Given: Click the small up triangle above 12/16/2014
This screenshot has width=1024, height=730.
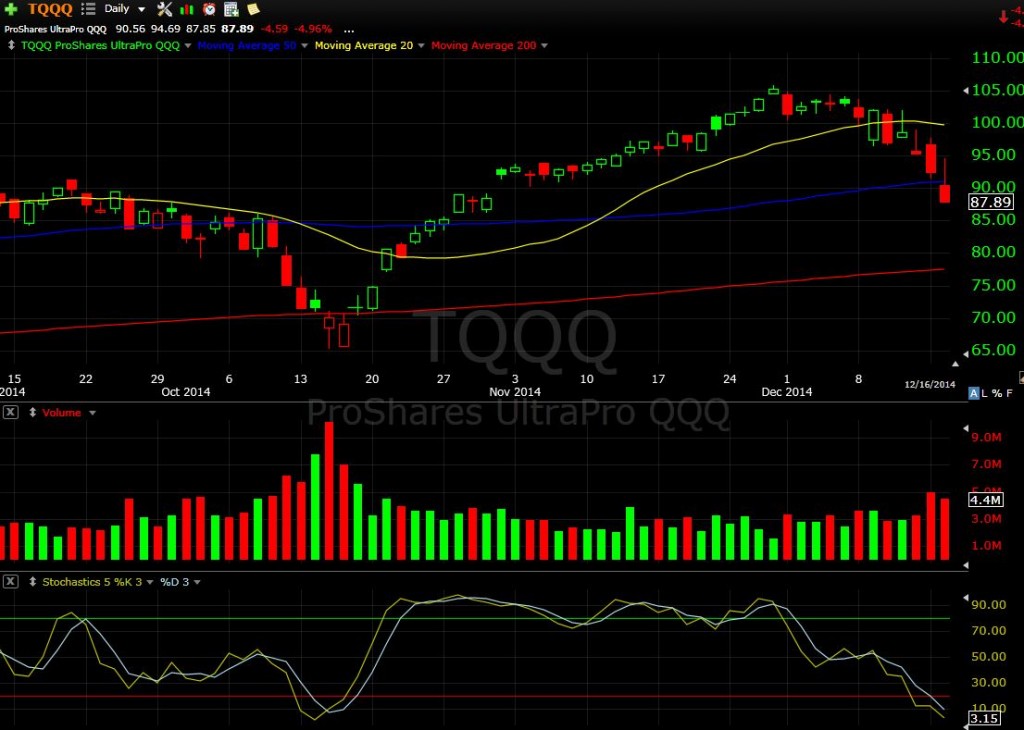Looking at the screenshot, I should pos(955,364).
